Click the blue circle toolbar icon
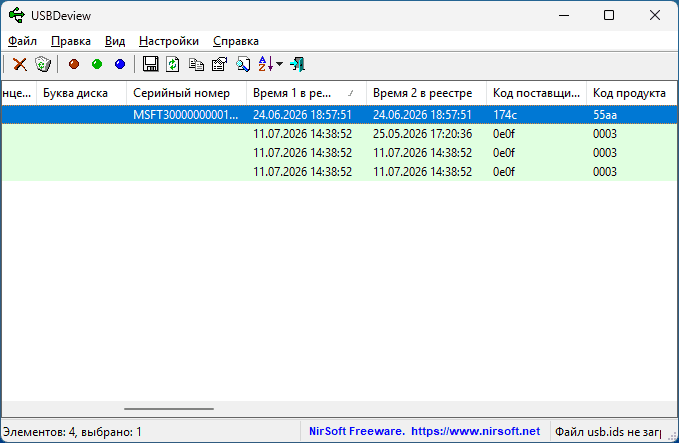 click(x=120, y=65)
